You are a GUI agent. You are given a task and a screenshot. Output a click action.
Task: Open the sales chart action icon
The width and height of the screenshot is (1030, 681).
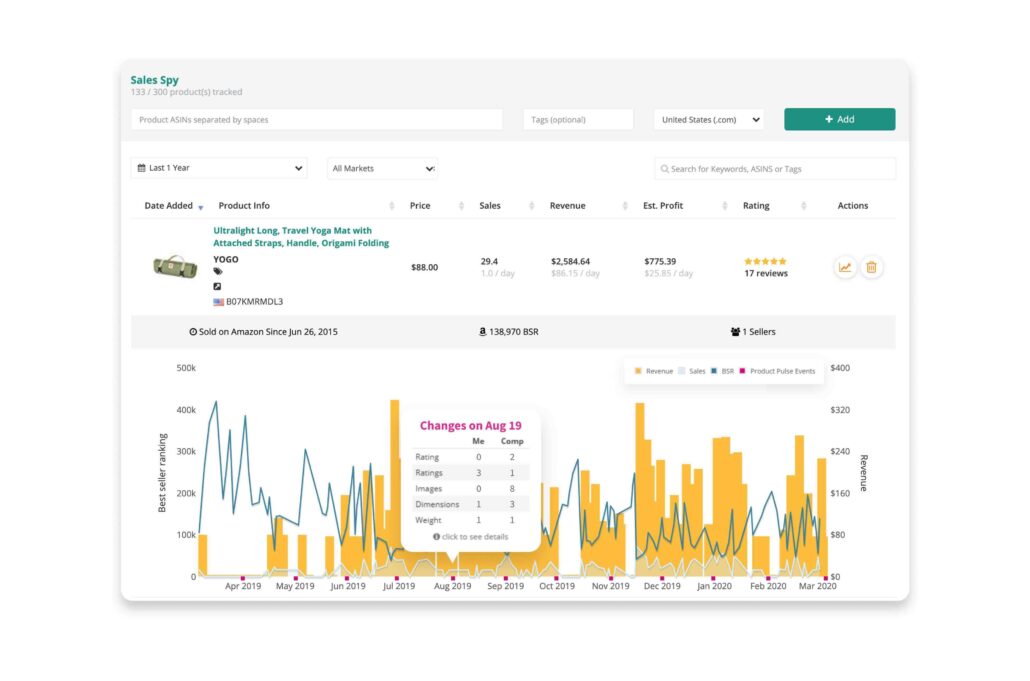(x=845, y=267)
